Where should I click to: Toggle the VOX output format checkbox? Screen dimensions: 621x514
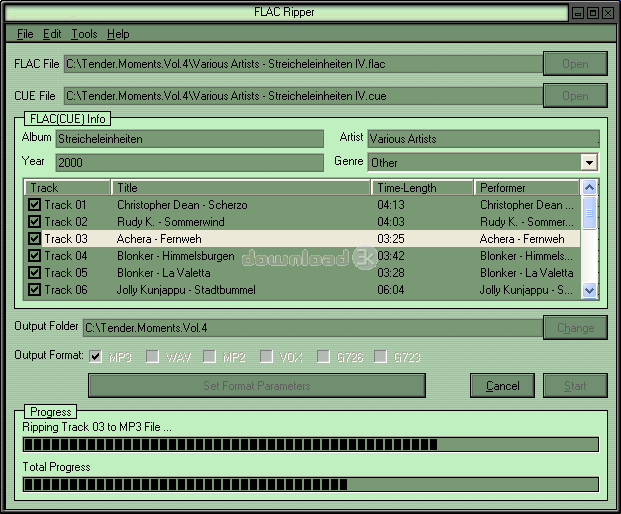pyautogui.click(x=267, y=356)
